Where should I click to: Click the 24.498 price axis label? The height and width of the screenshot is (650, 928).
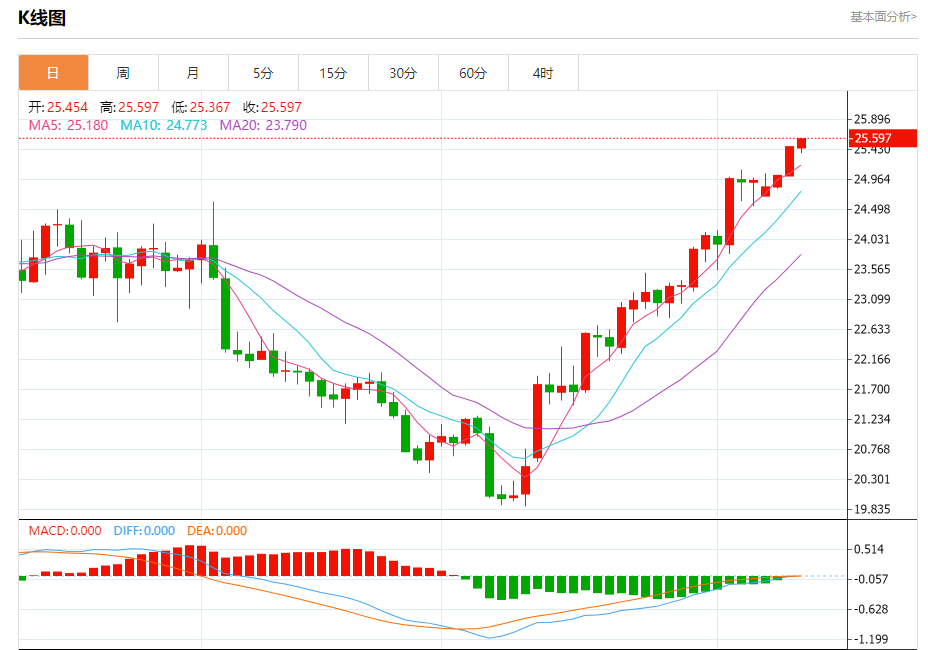(x=872, y=210)
